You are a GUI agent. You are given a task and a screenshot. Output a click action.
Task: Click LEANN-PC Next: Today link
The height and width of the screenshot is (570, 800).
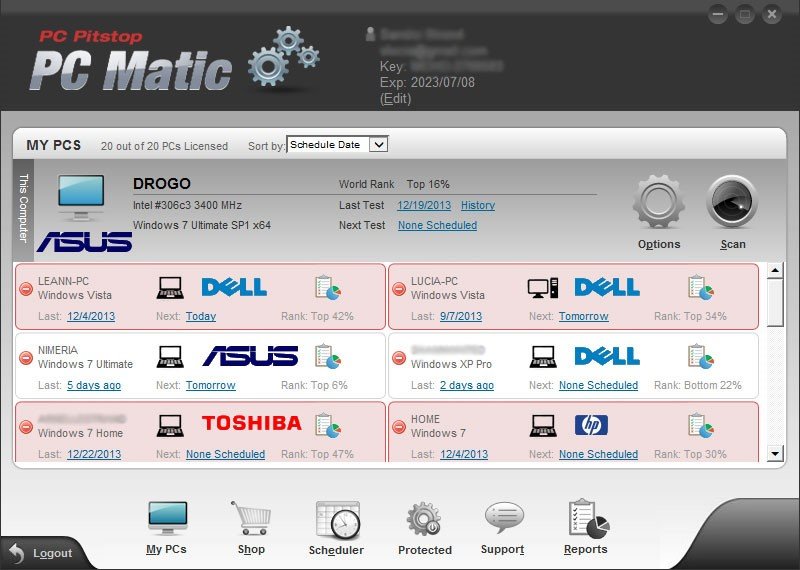click(201, 316)
